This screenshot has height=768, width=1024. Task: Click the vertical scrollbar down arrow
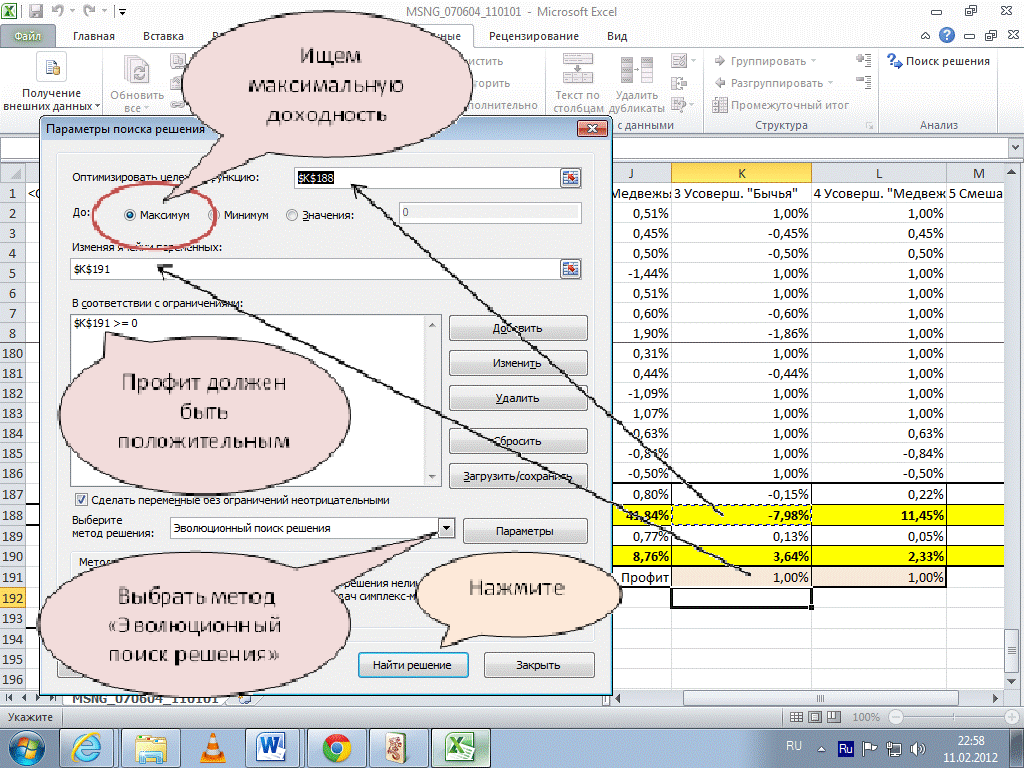point(1012,679)
